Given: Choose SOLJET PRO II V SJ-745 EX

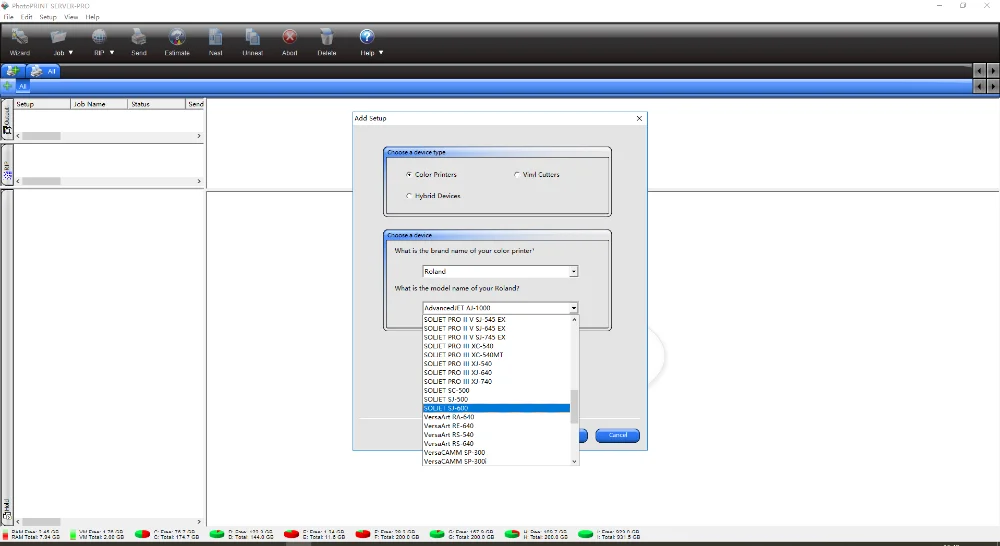Looking at the screenshot, I should pos(496,337).
